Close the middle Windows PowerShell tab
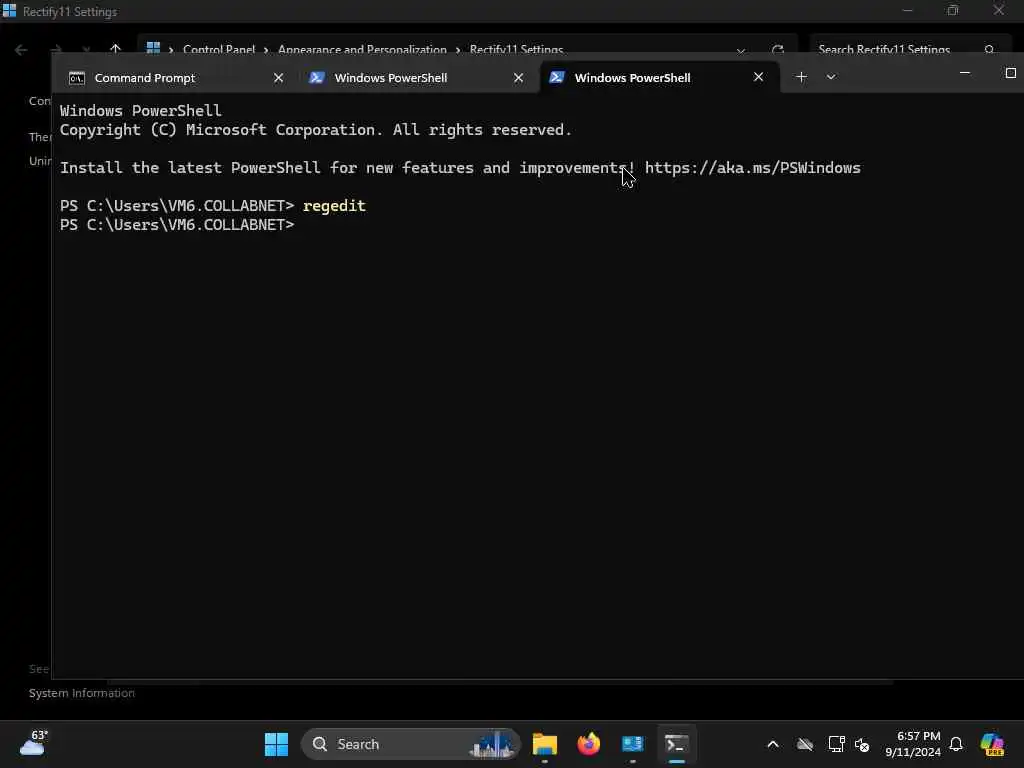The height and width of the screenshot is (768, 1024). (519, 78)
